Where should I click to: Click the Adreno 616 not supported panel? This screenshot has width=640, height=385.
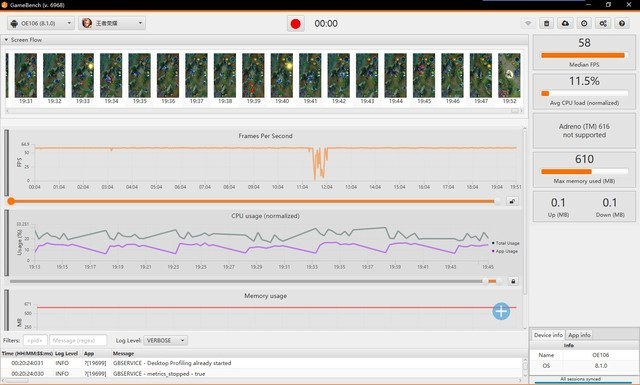[584, 131]
